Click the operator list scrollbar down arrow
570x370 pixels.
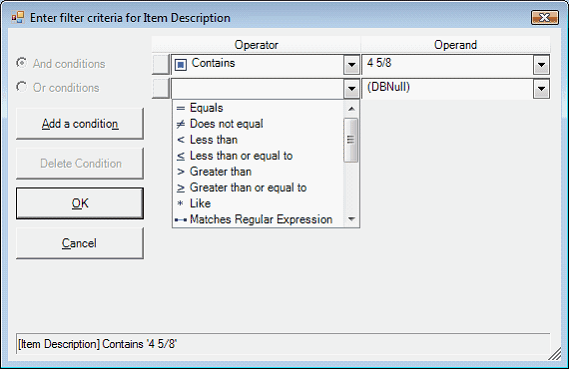[351, 219]
